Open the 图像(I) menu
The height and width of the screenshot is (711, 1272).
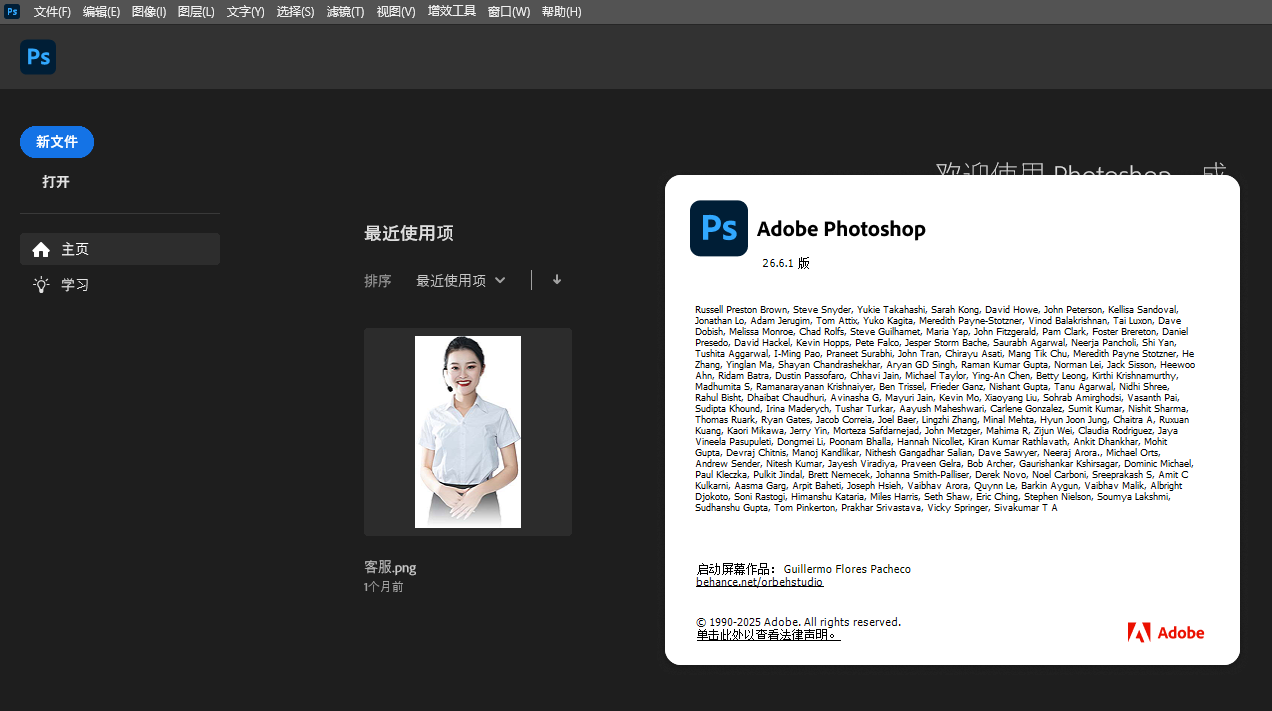pos(149,12)
